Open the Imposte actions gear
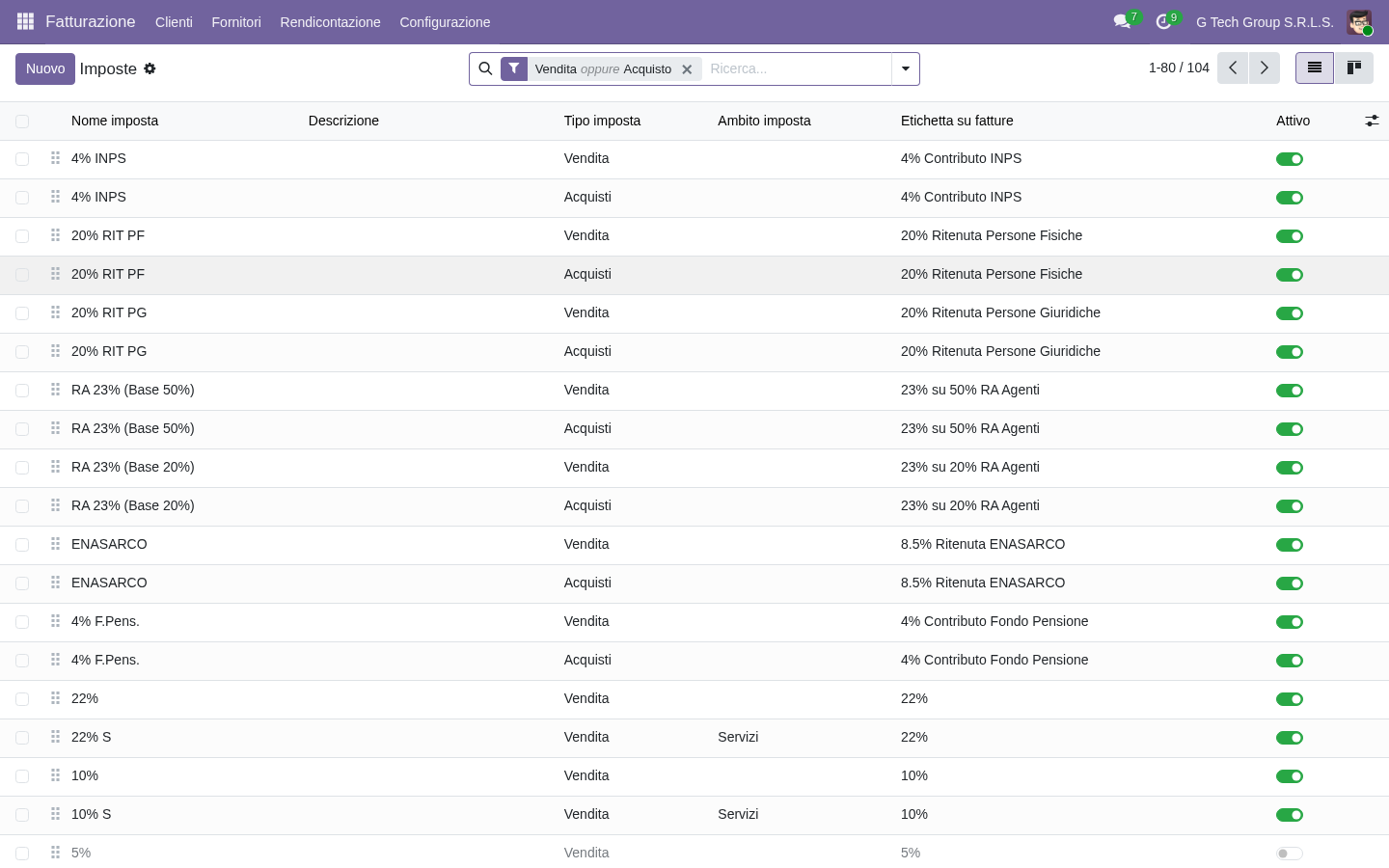 click(x=150, y=68)
